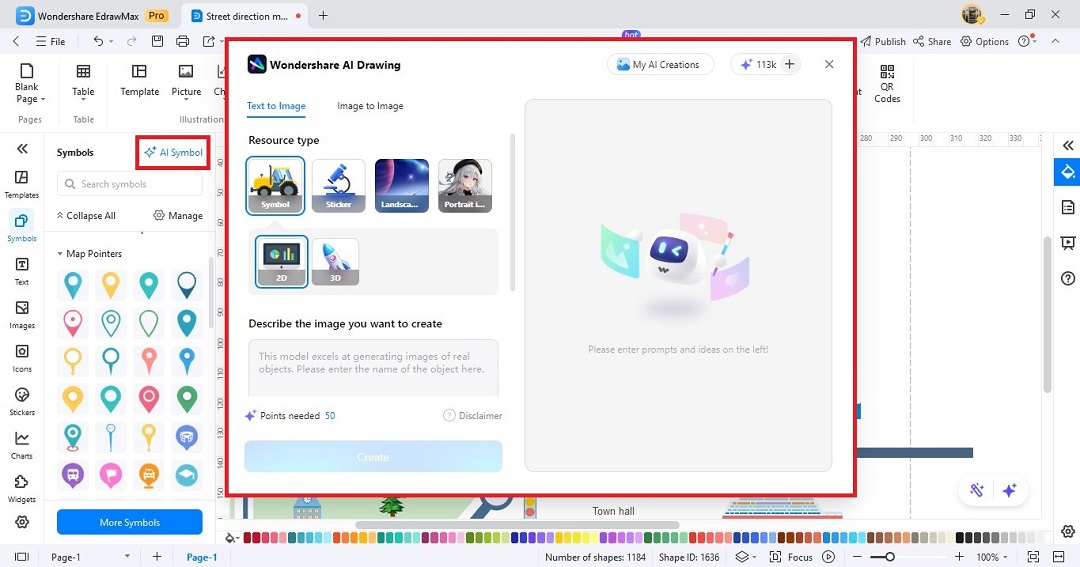The width and height of the screenshot is (1080, 567).
Task: Click the floating AI sparkle button
Action: click(x=1009, y=490)
